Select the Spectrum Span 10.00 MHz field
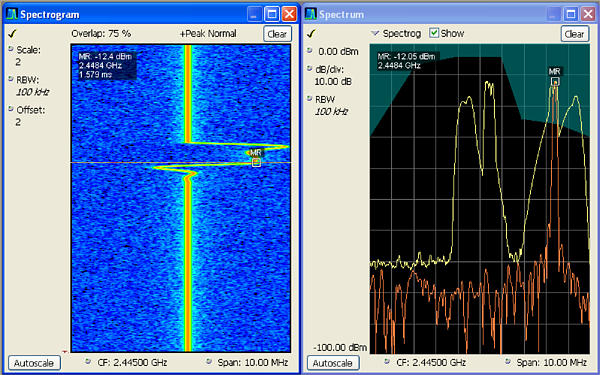 click(x=547, y=362)
